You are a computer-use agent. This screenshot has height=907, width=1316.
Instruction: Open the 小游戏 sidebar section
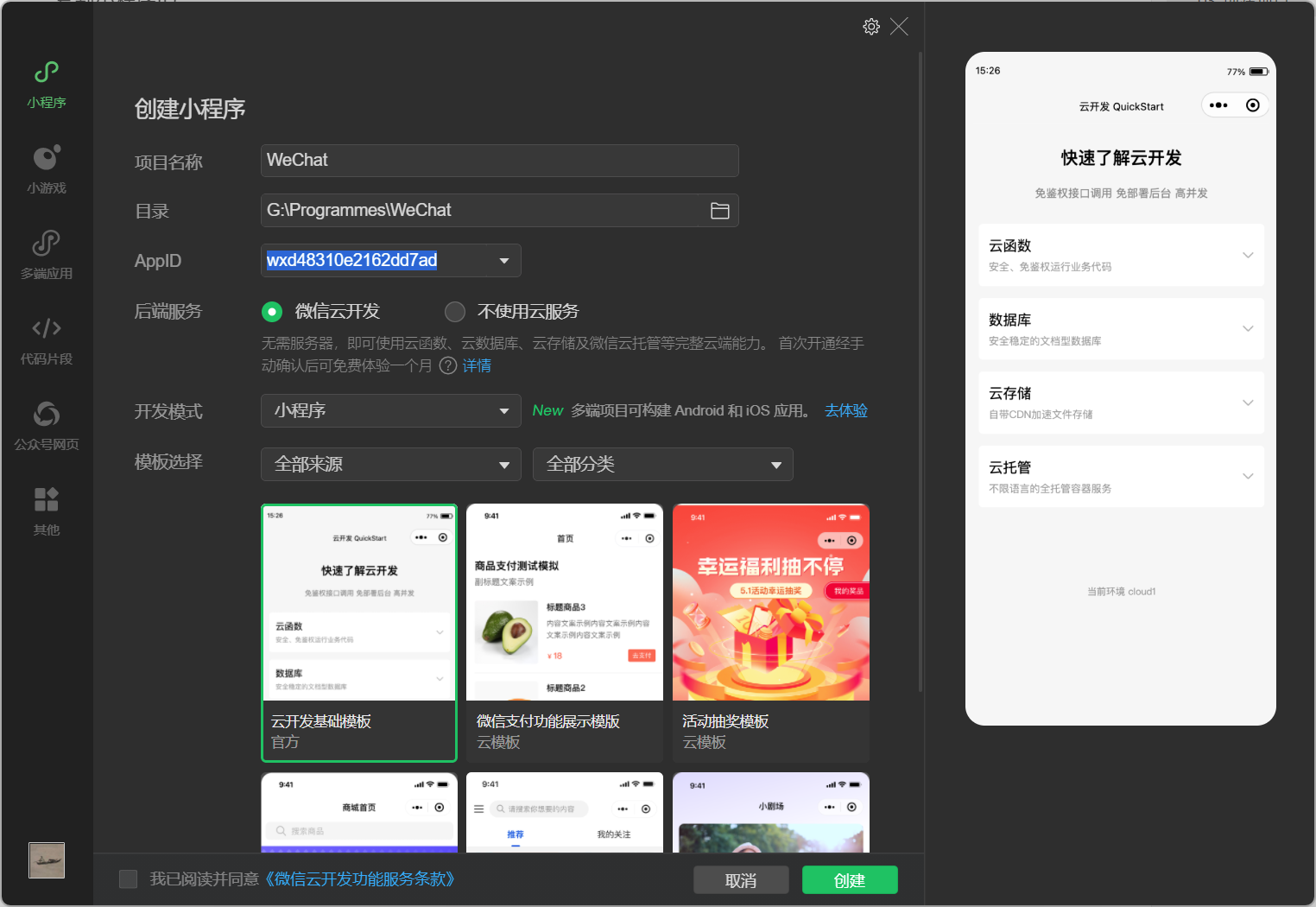pos(47,170)
